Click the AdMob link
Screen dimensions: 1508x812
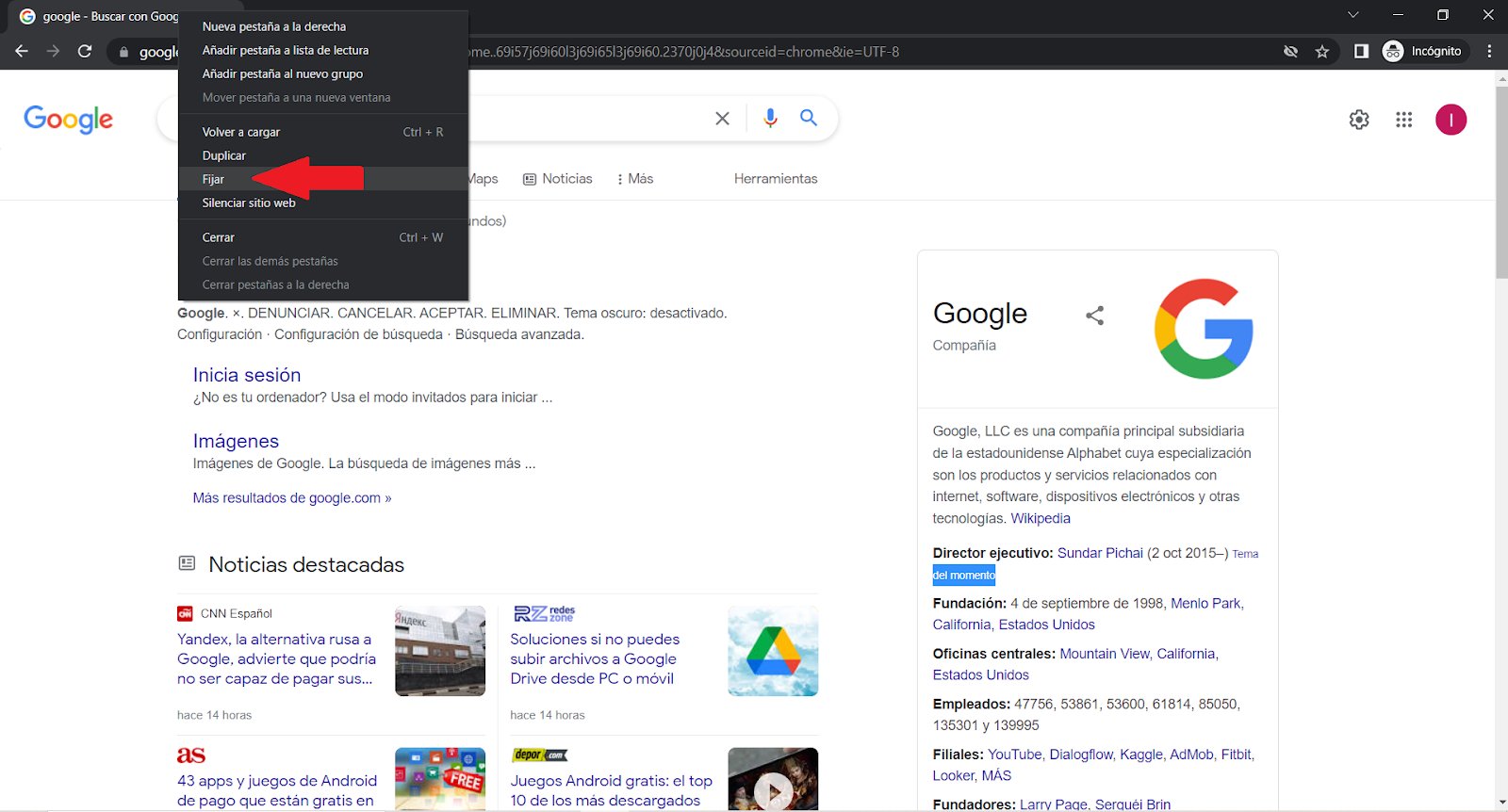point(1191,755)
